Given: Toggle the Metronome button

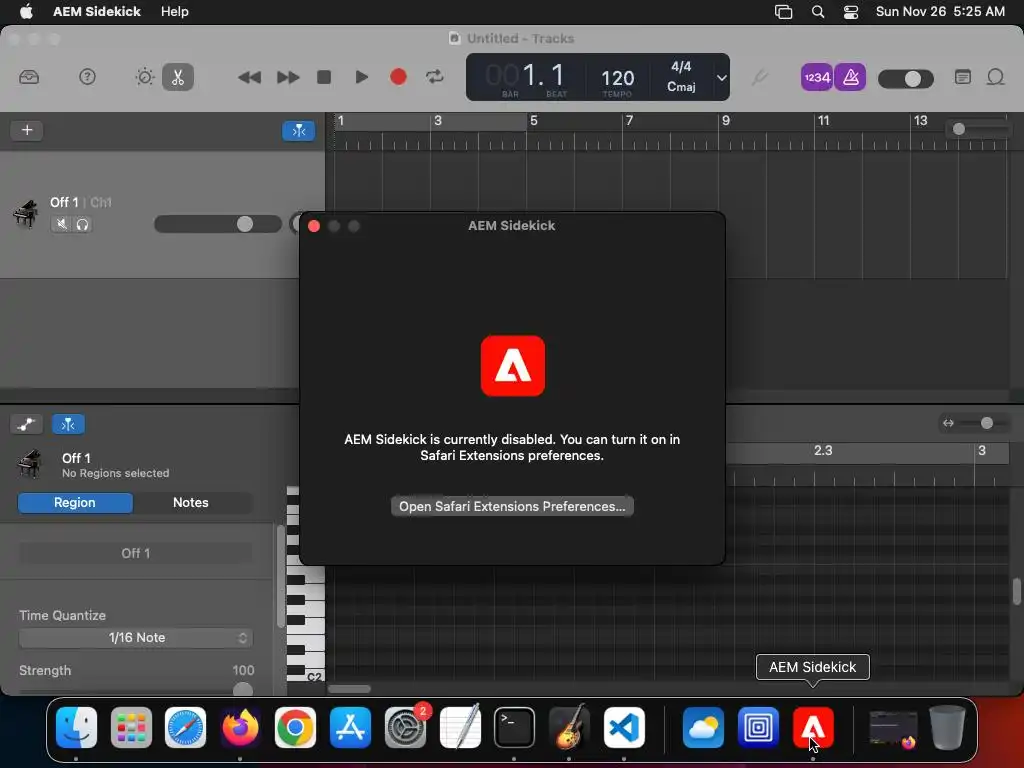Looking at the screenshot, I should [x=850, y=77].
